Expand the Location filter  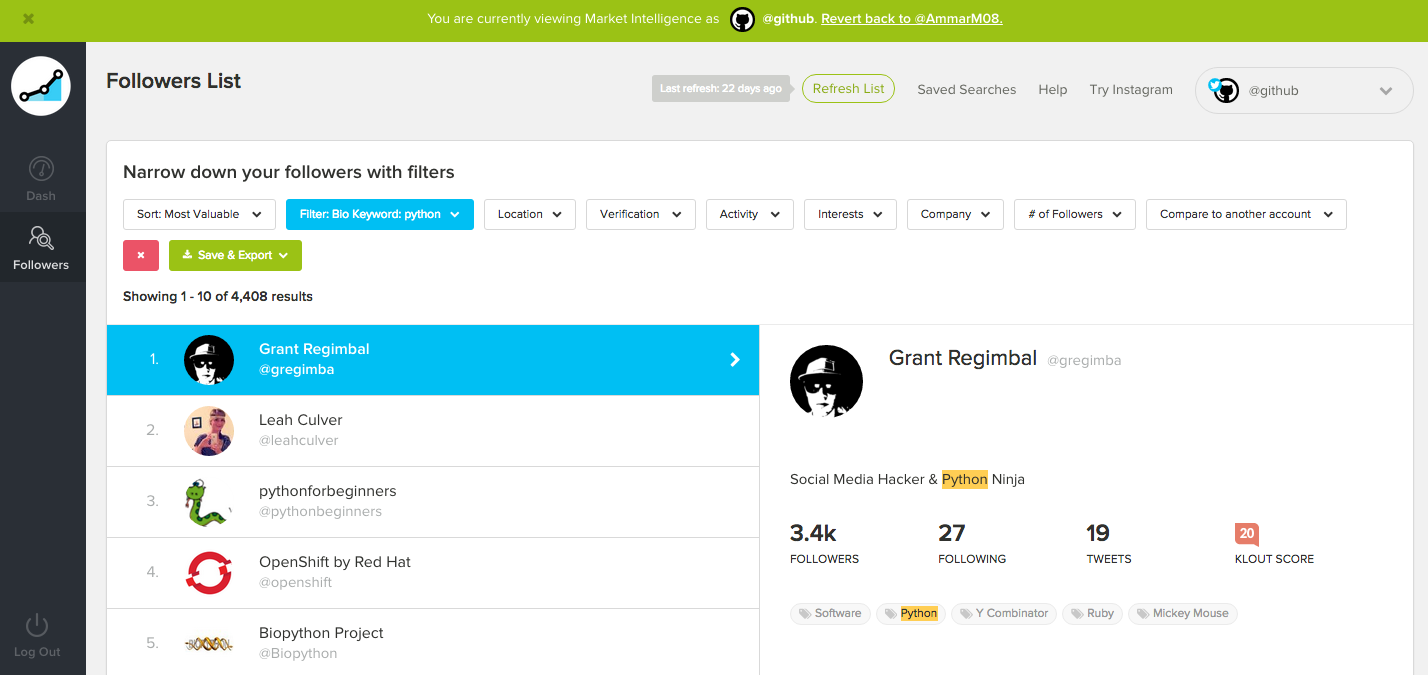tap(529, 214)
